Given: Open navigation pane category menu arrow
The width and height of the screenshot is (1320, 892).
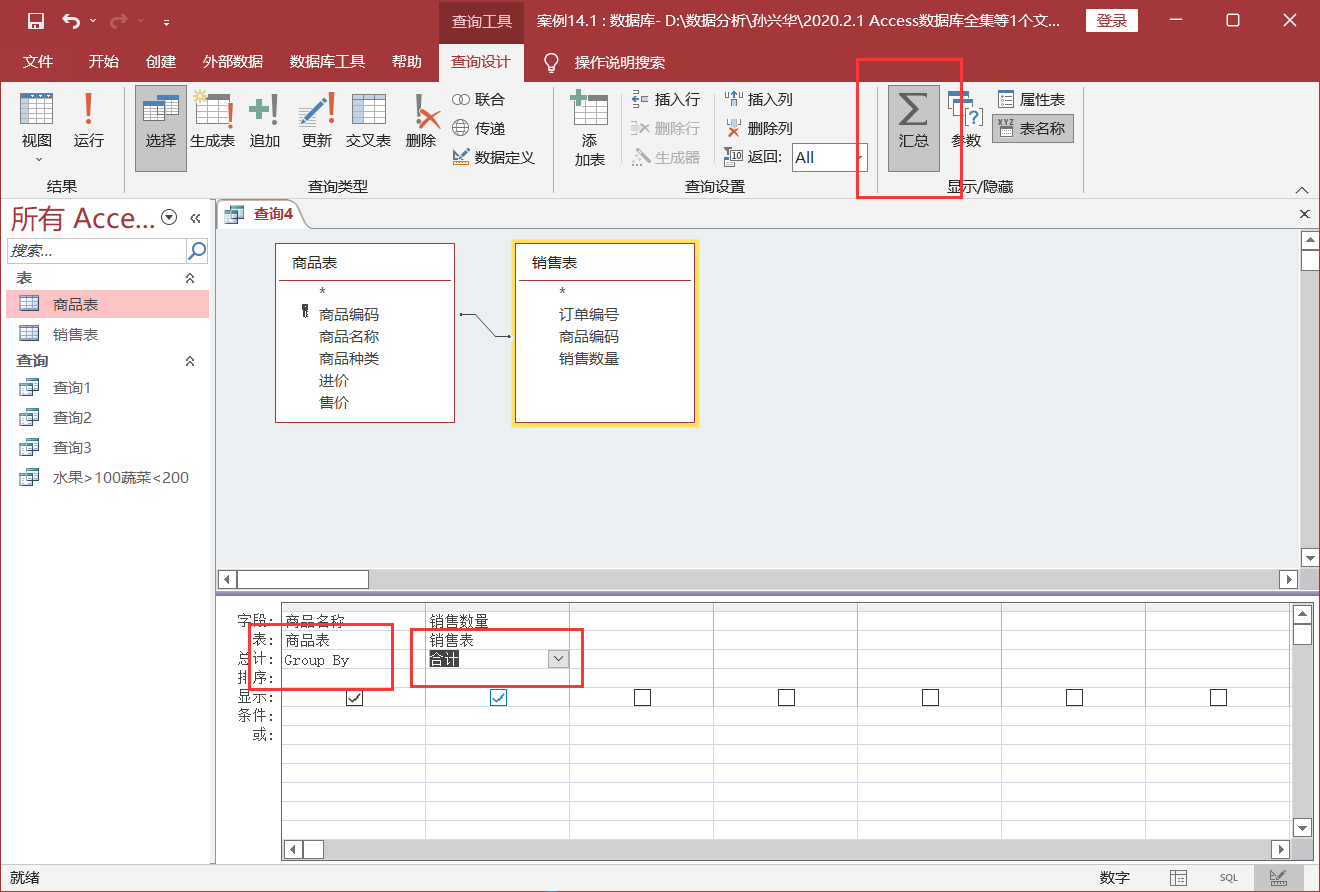Looking at the screenshot, I should [169, 218].
